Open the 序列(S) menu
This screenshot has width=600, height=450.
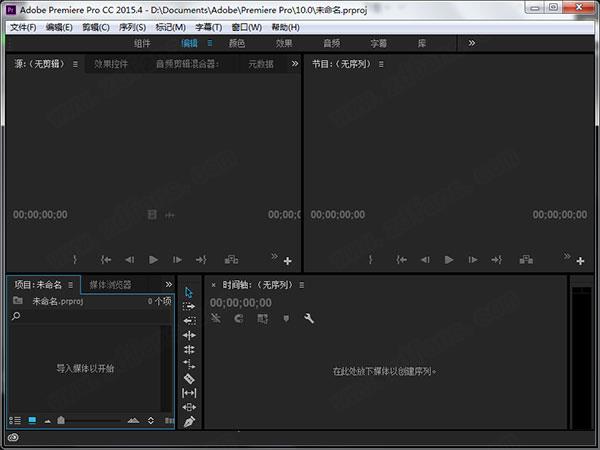click(132, 28)
